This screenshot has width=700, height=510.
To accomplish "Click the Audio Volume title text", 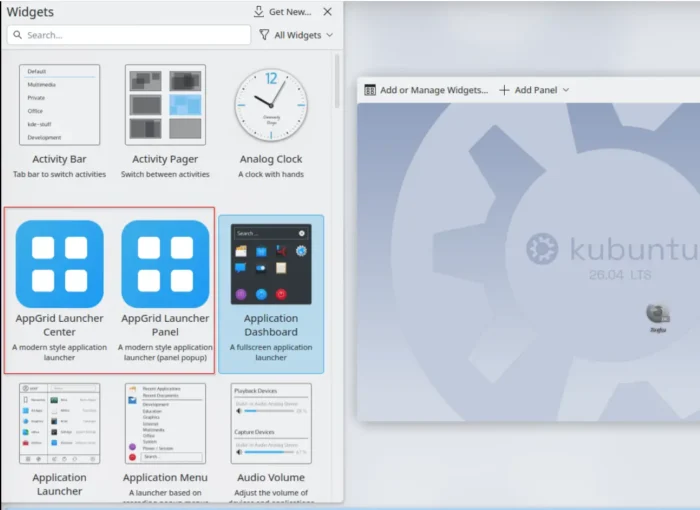I will click(x=271, y=477).
